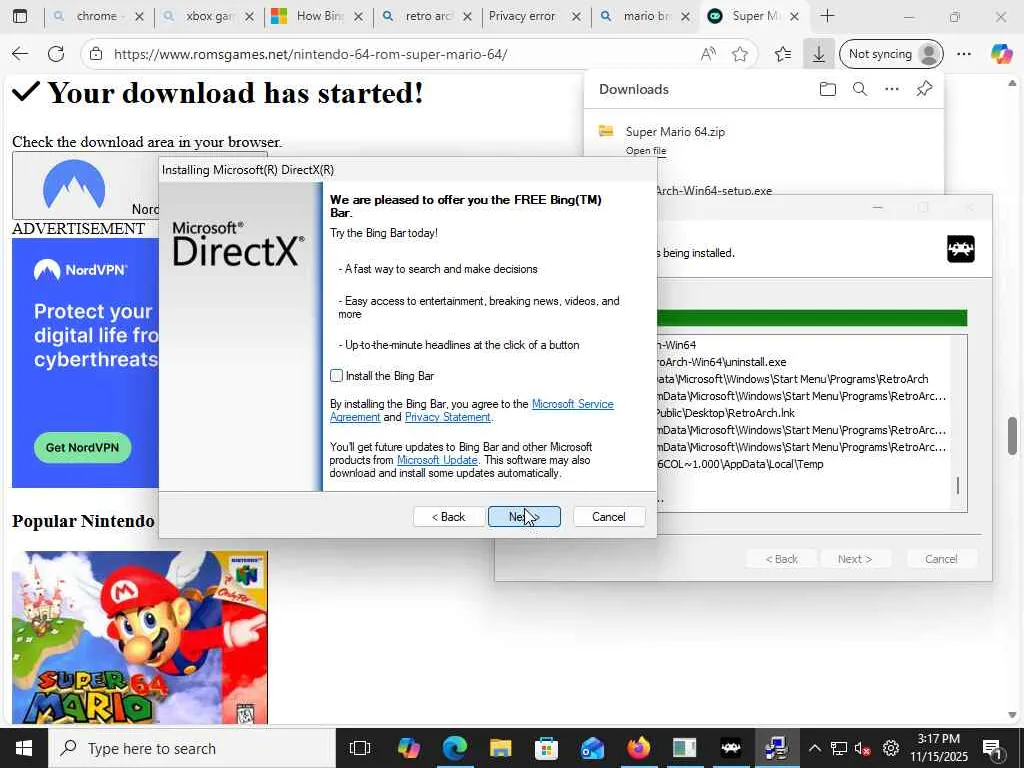The height and width of the screenshot is (768, 1024).
Task: Open the downloads folder icon in Downloads panel
Action: [827, 89]
